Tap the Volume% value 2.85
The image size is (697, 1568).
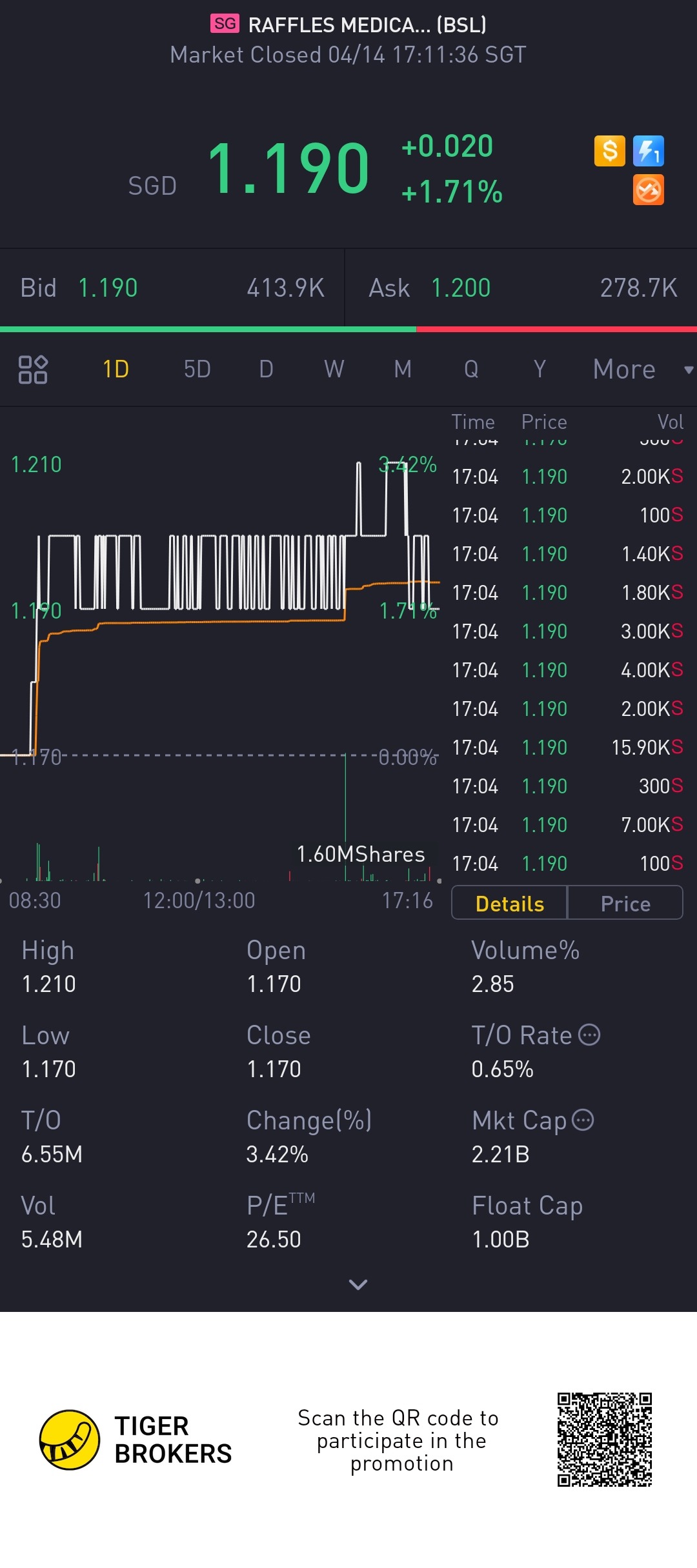pyautogui.click(x=493, y=984)
